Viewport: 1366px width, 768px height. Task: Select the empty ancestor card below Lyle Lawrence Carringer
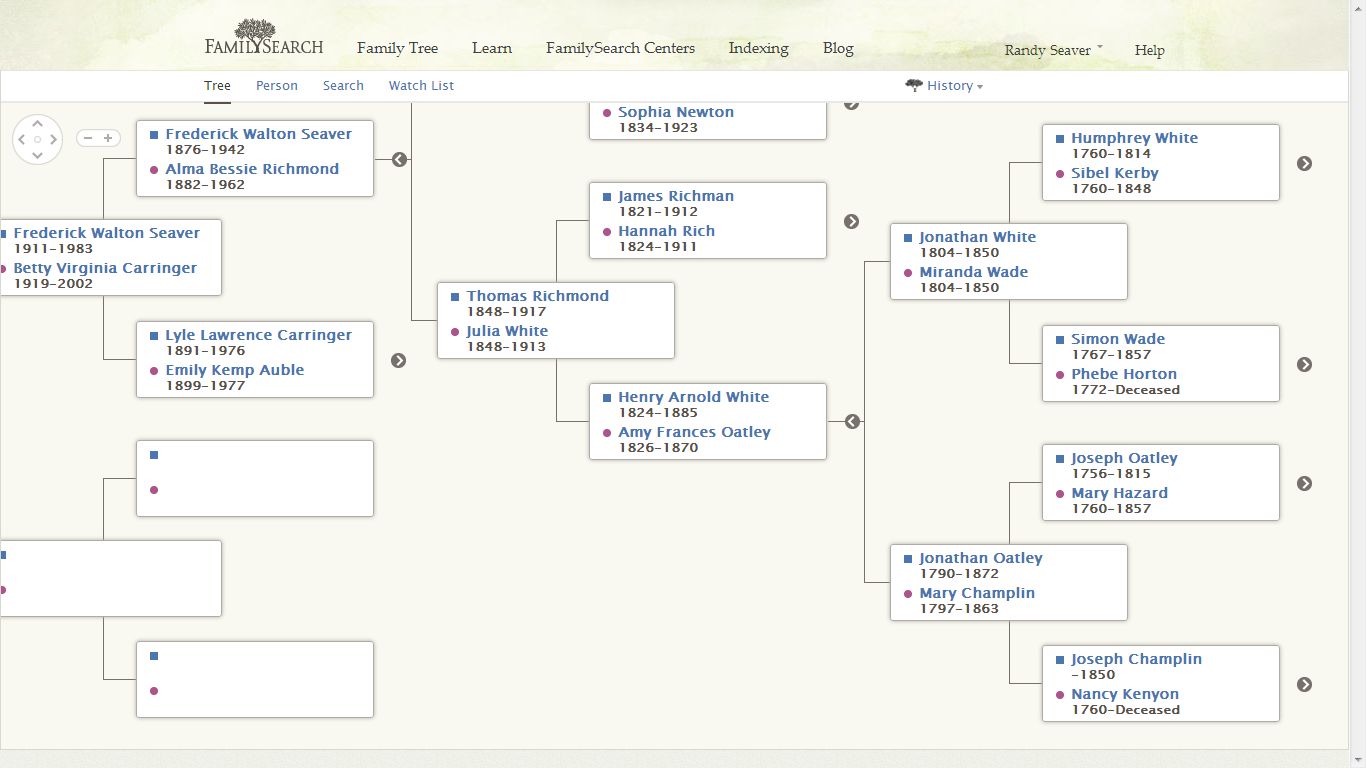[255, 478]
